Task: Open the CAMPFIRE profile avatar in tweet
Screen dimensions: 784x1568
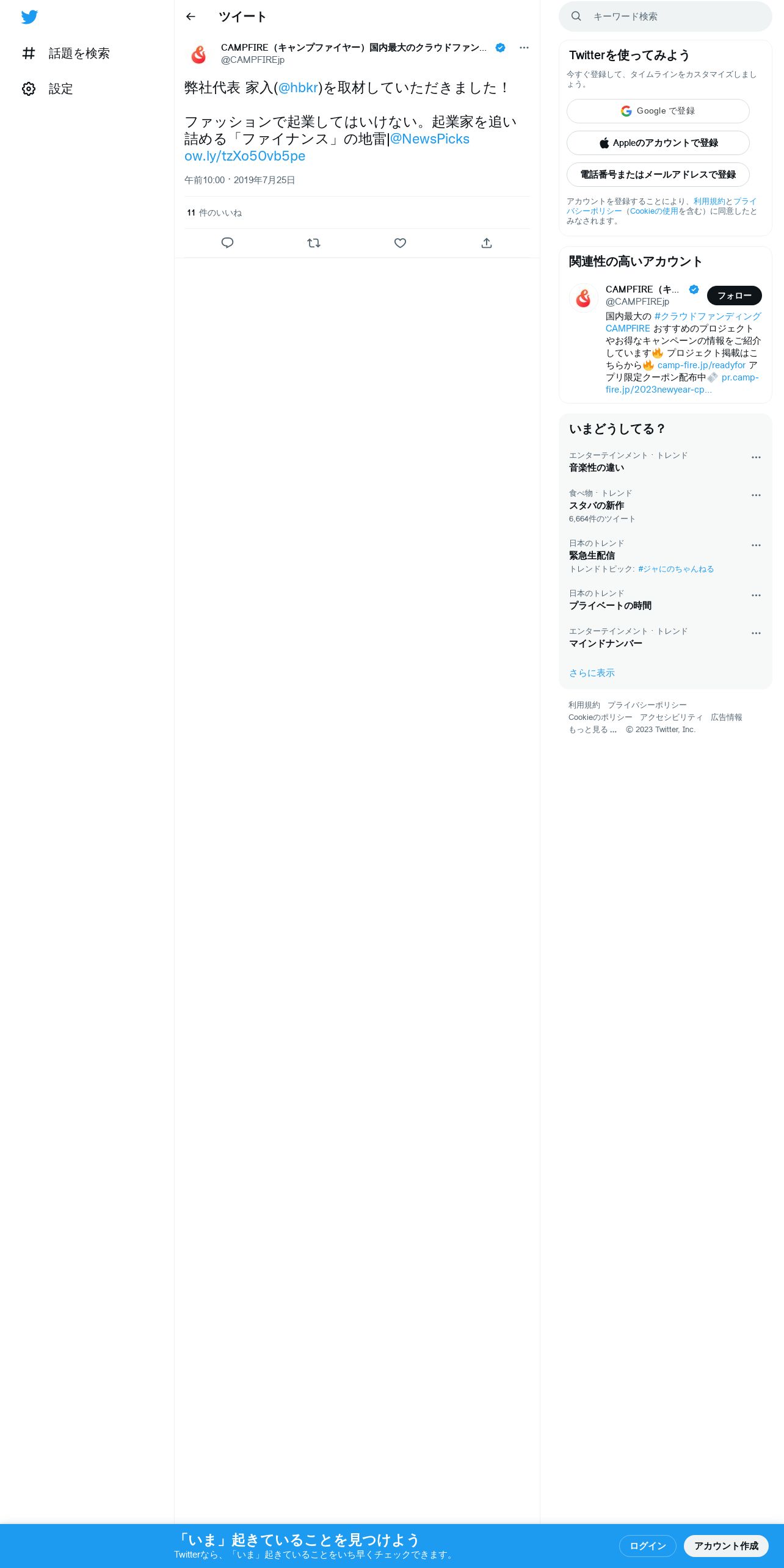Action: (x=199, y=54)
